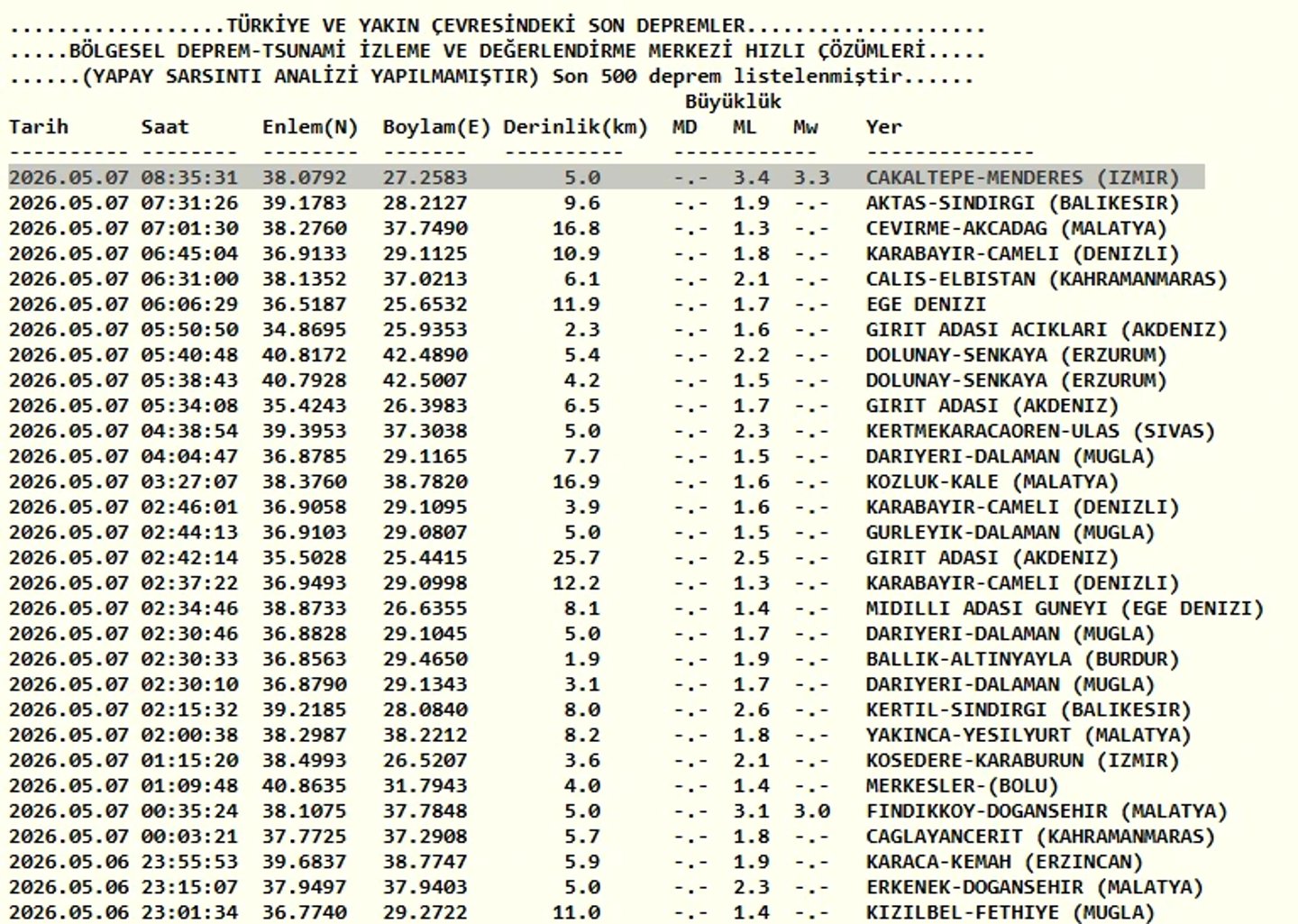Click the longitude value 42.5007
This screenshot has width=1298, height=924.
click(x=425, y=380)
